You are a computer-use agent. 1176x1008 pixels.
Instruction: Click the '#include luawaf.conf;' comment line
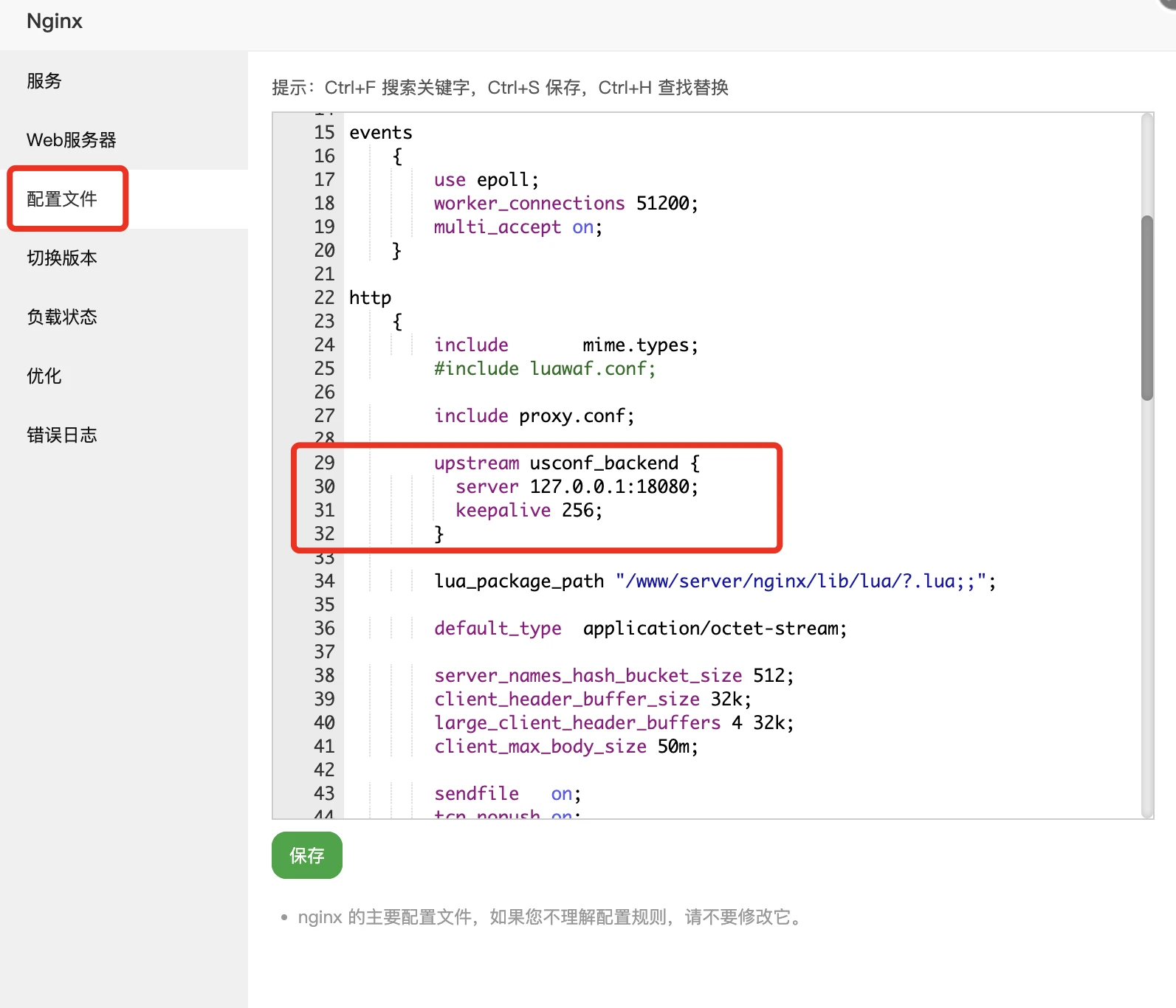click(x=545, y=369)
